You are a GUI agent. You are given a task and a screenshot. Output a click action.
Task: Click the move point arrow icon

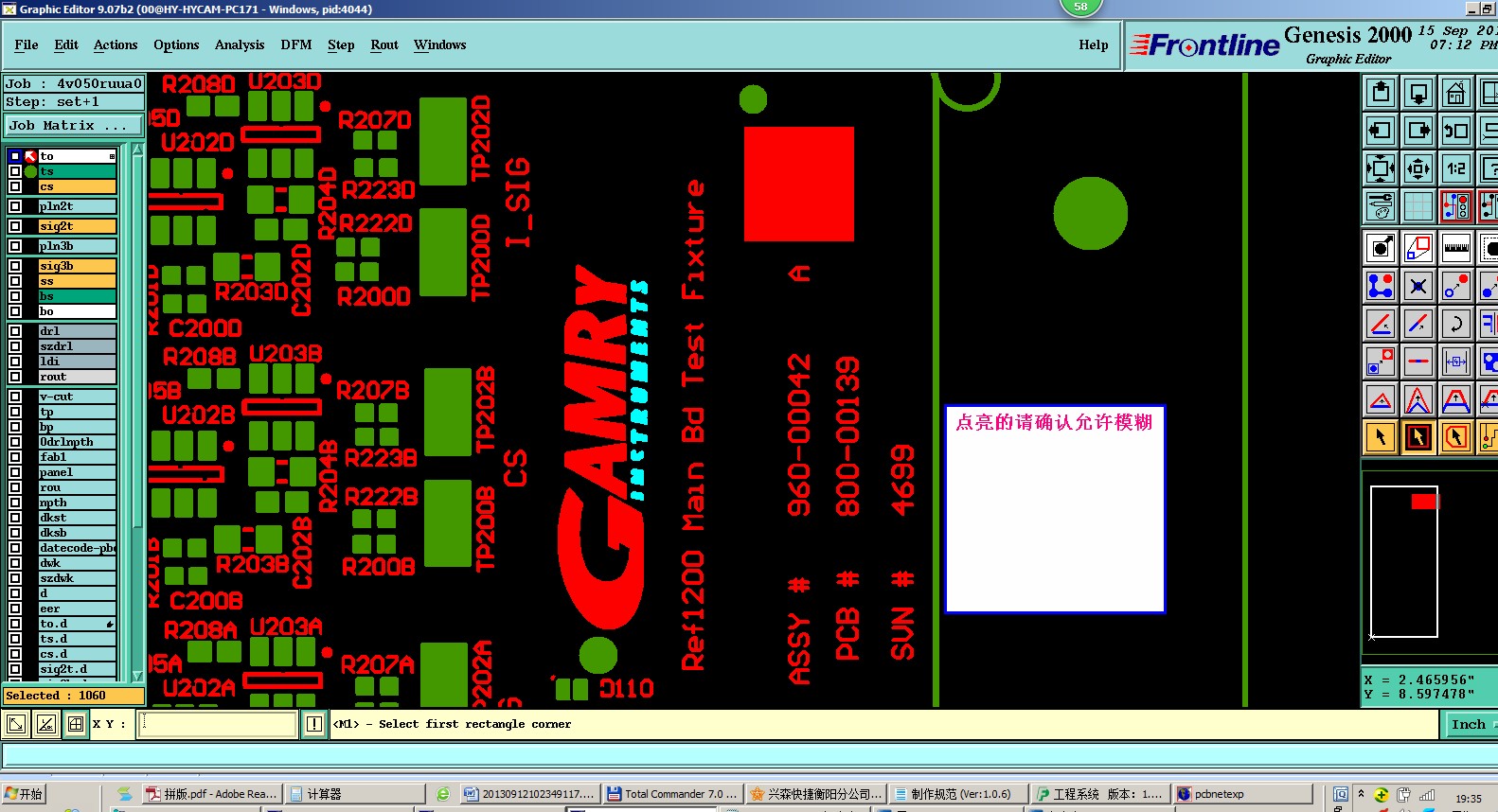click(x=1456, y=285)
